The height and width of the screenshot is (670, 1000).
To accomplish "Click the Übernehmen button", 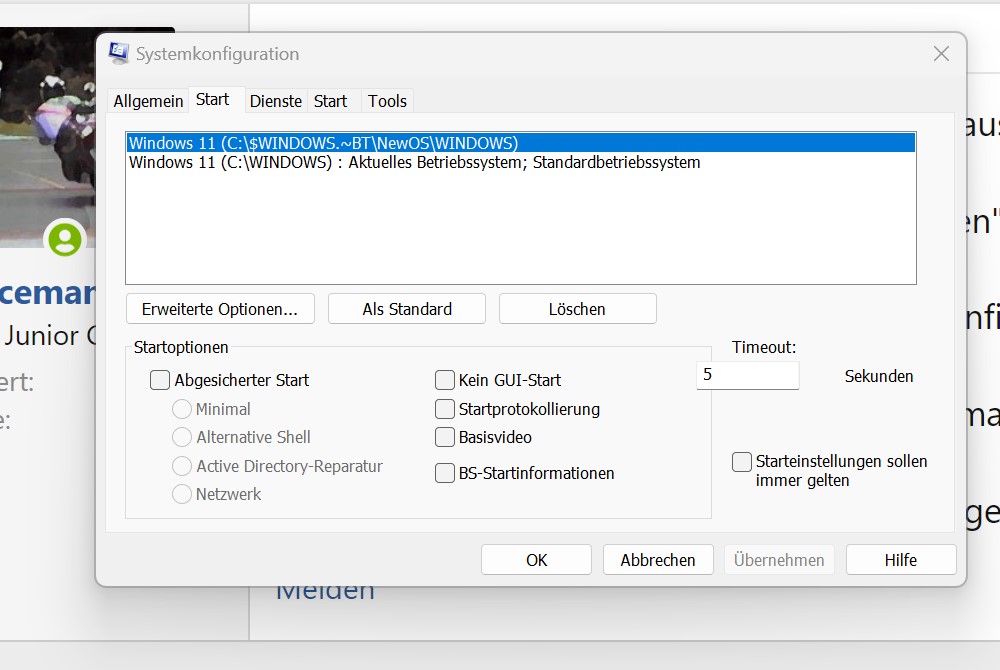I will (x=779, y=560).
